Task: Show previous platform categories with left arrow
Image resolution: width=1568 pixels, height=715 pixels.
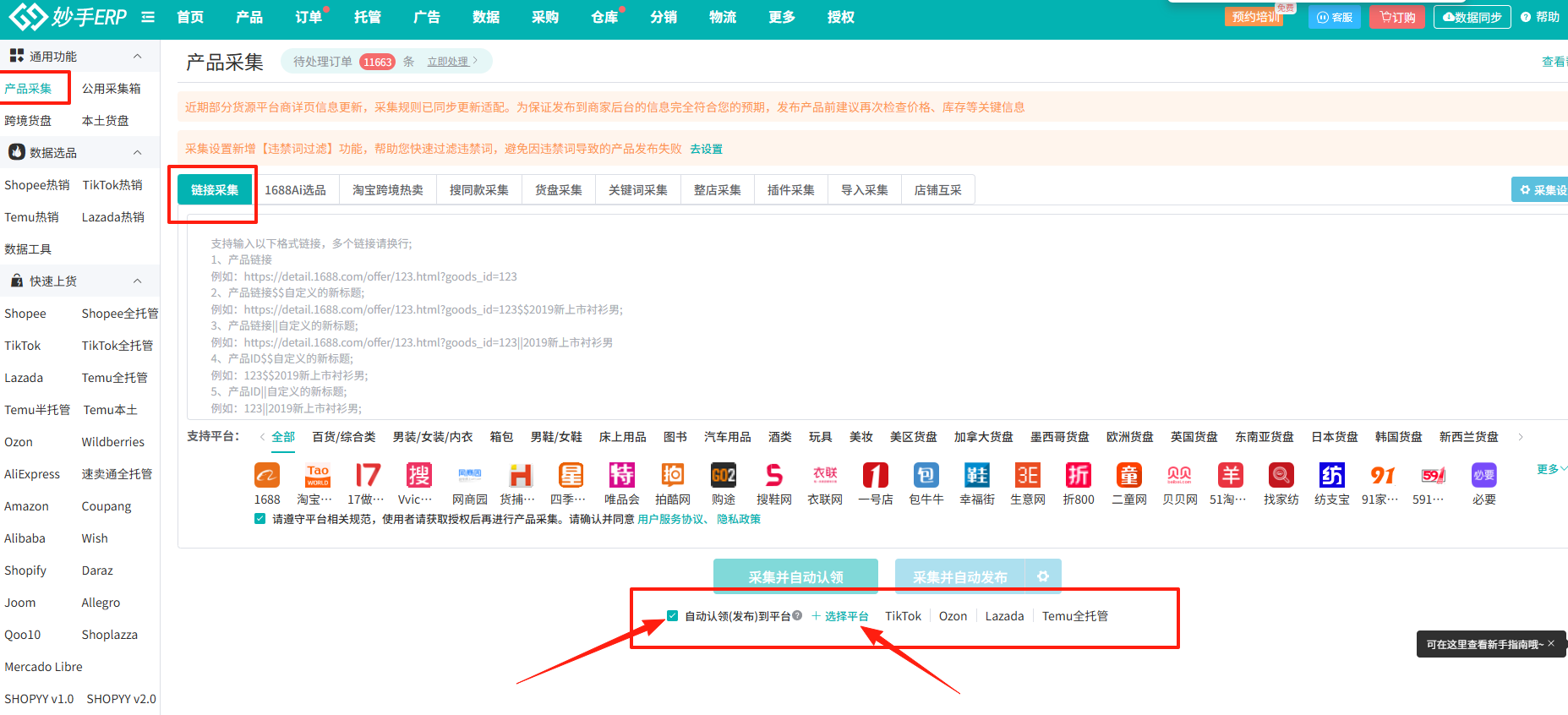Action: [263, 437]
